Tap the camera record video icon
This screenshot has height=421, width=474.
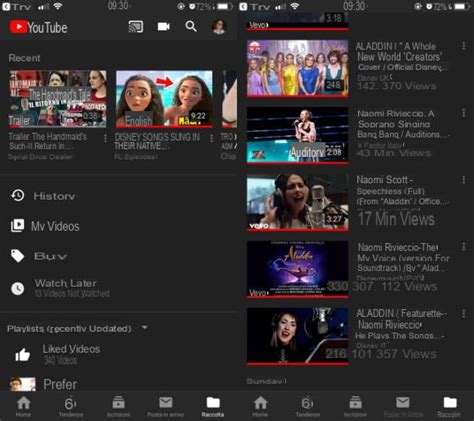[x=163, y=26]
